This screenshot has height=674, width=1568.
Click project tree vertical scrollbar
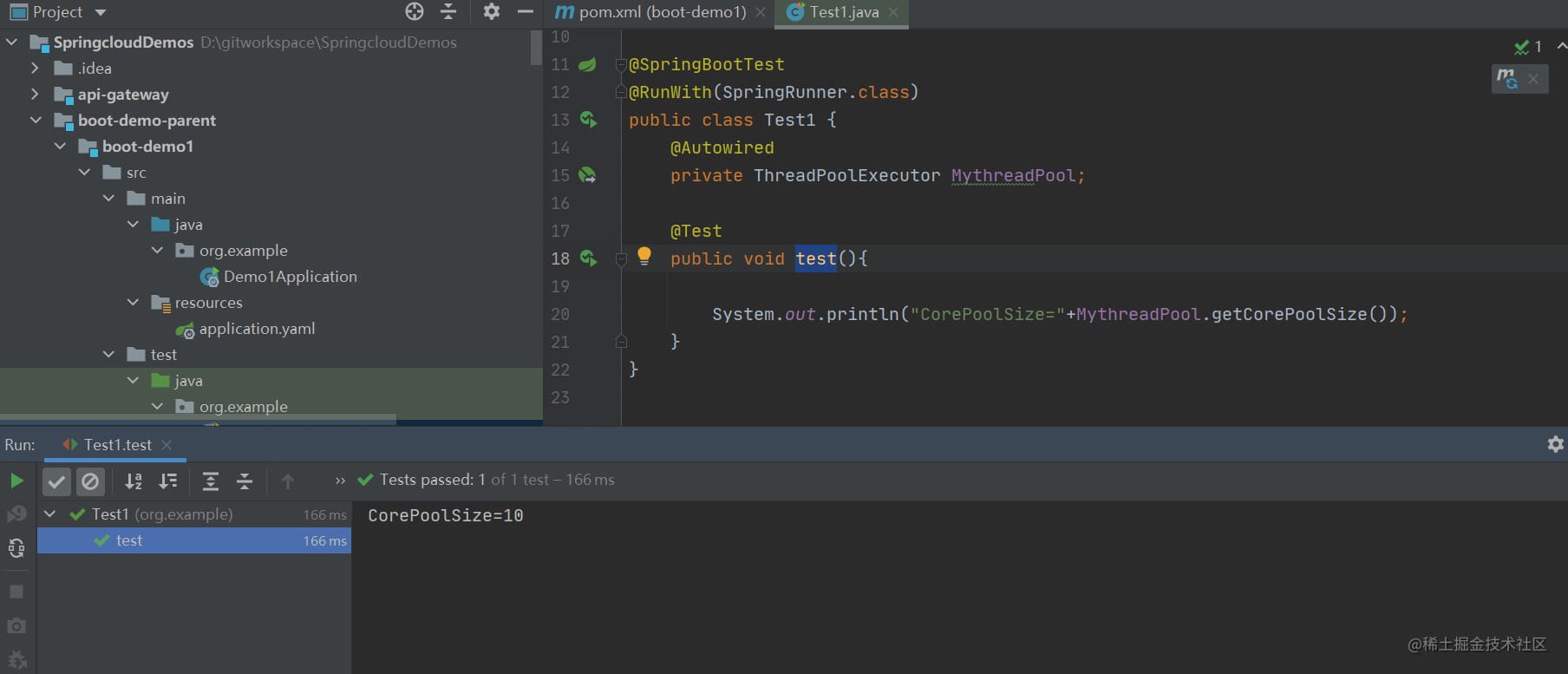click(536, 47)
